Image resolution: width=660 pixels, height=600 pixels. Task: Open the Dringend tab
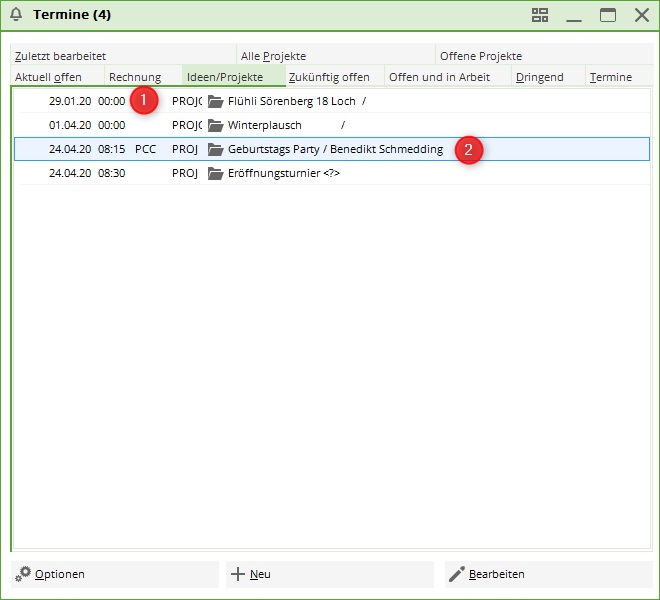[x=540, y=77]
